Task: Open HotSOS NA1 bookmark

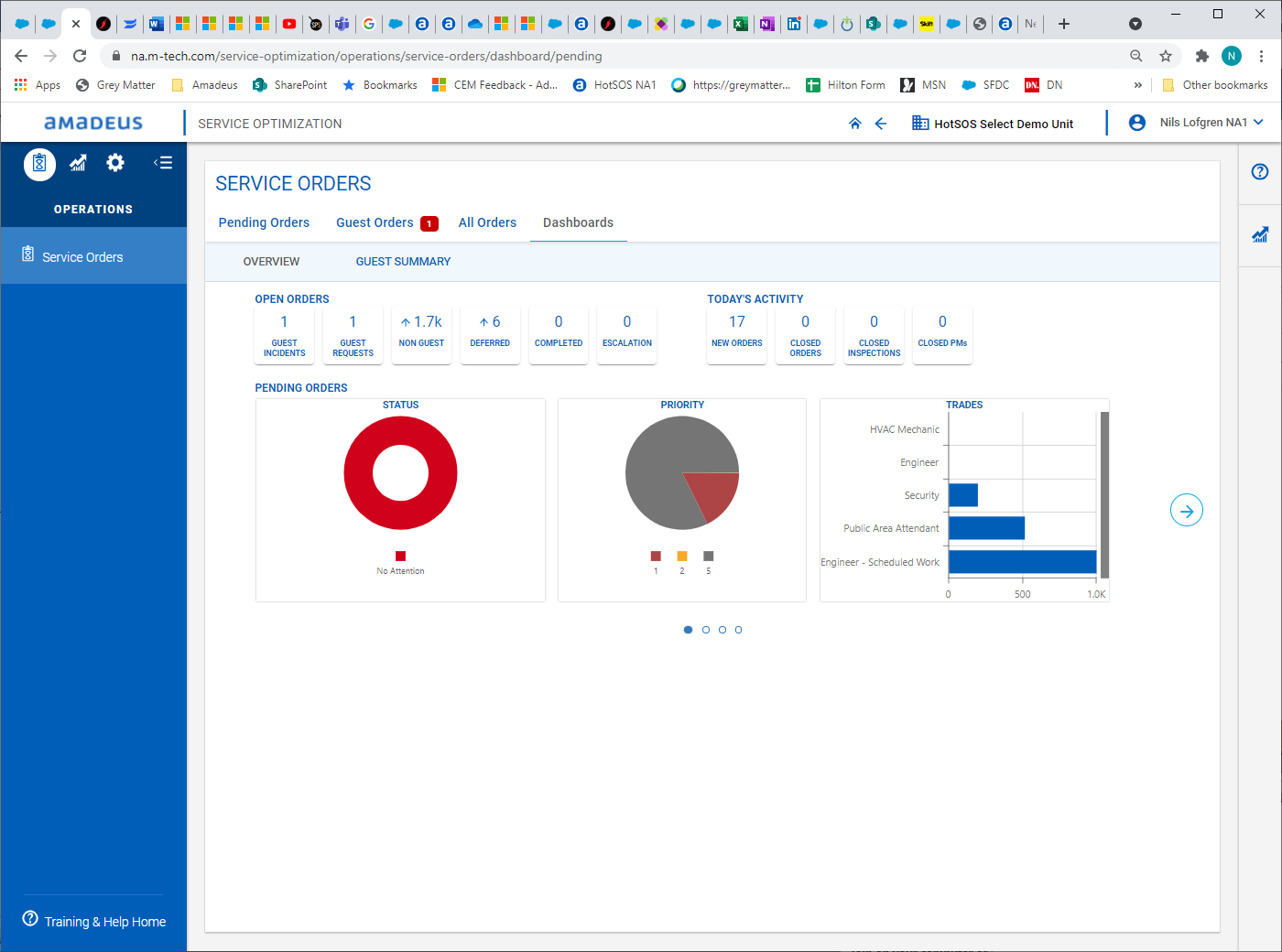Action: pyautogui.click(x=614, y=85)
